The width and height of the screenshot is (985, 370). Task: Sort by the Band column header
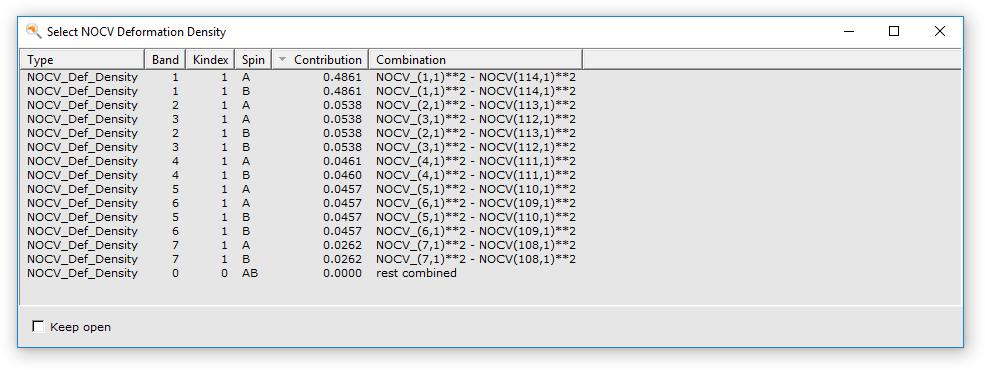[165, 60]
